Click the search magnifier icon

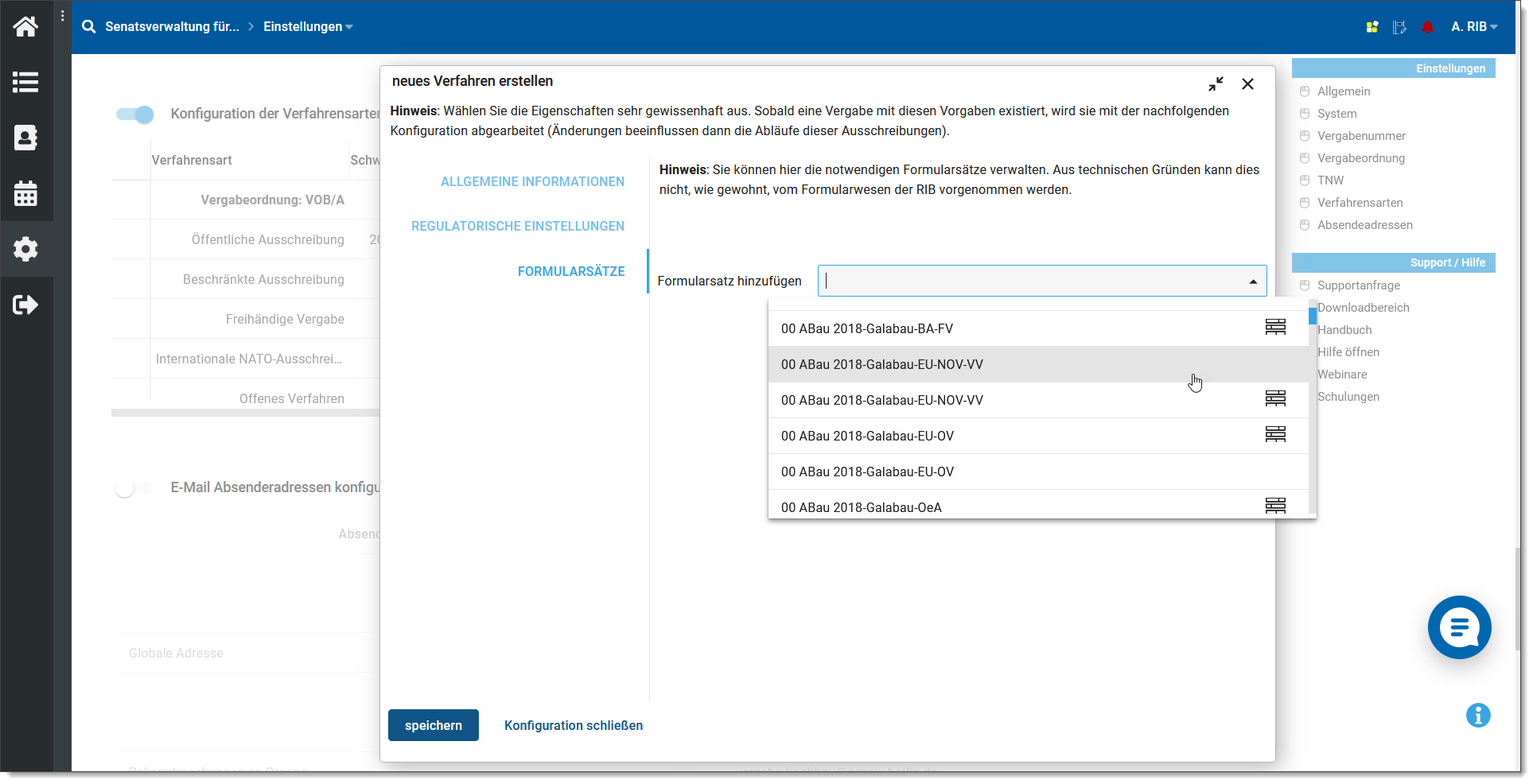[x=89, y=27]
